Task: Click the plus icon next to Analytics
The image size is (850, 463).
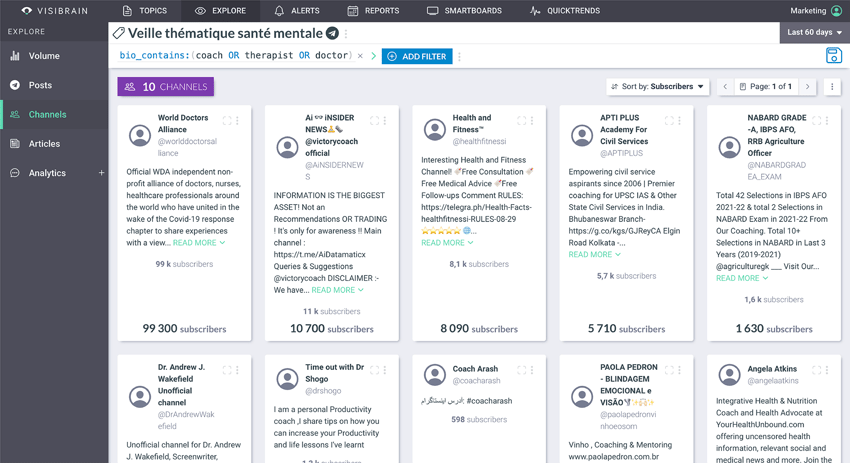Action: [x=101, y=173]
